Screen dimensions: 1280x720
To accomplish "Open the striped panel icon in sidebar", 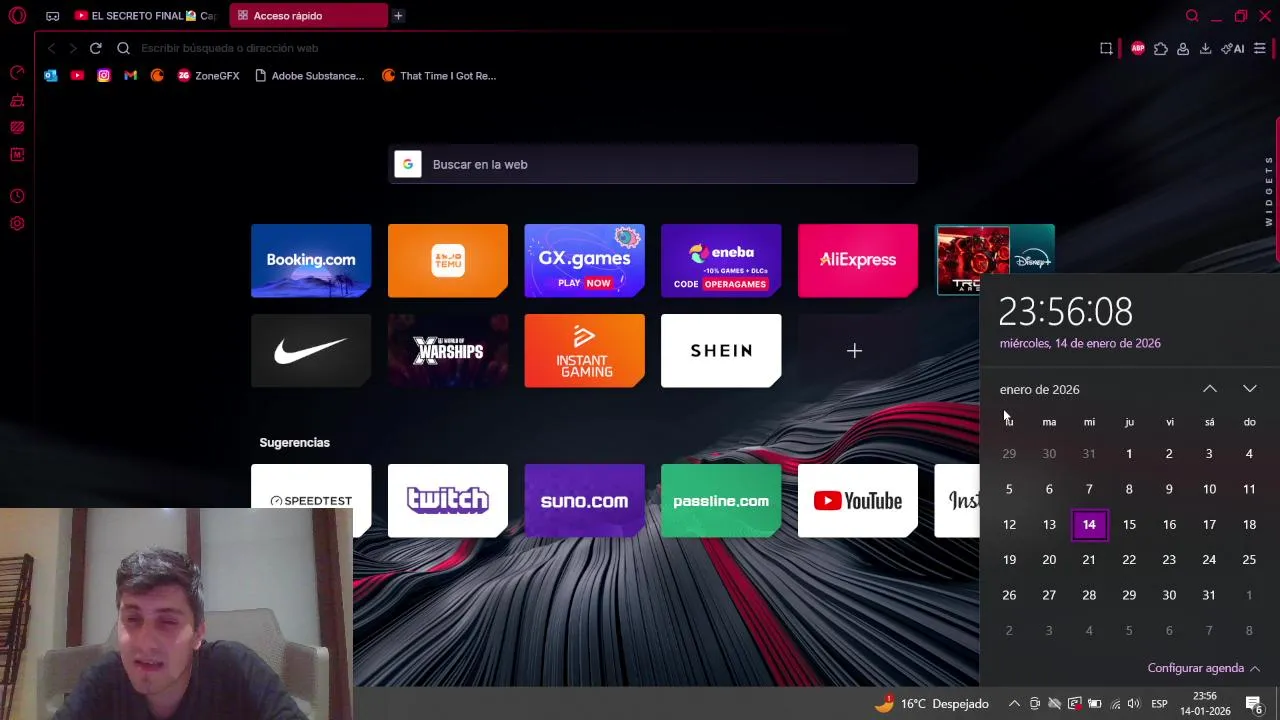I will [x=17, y=127].
